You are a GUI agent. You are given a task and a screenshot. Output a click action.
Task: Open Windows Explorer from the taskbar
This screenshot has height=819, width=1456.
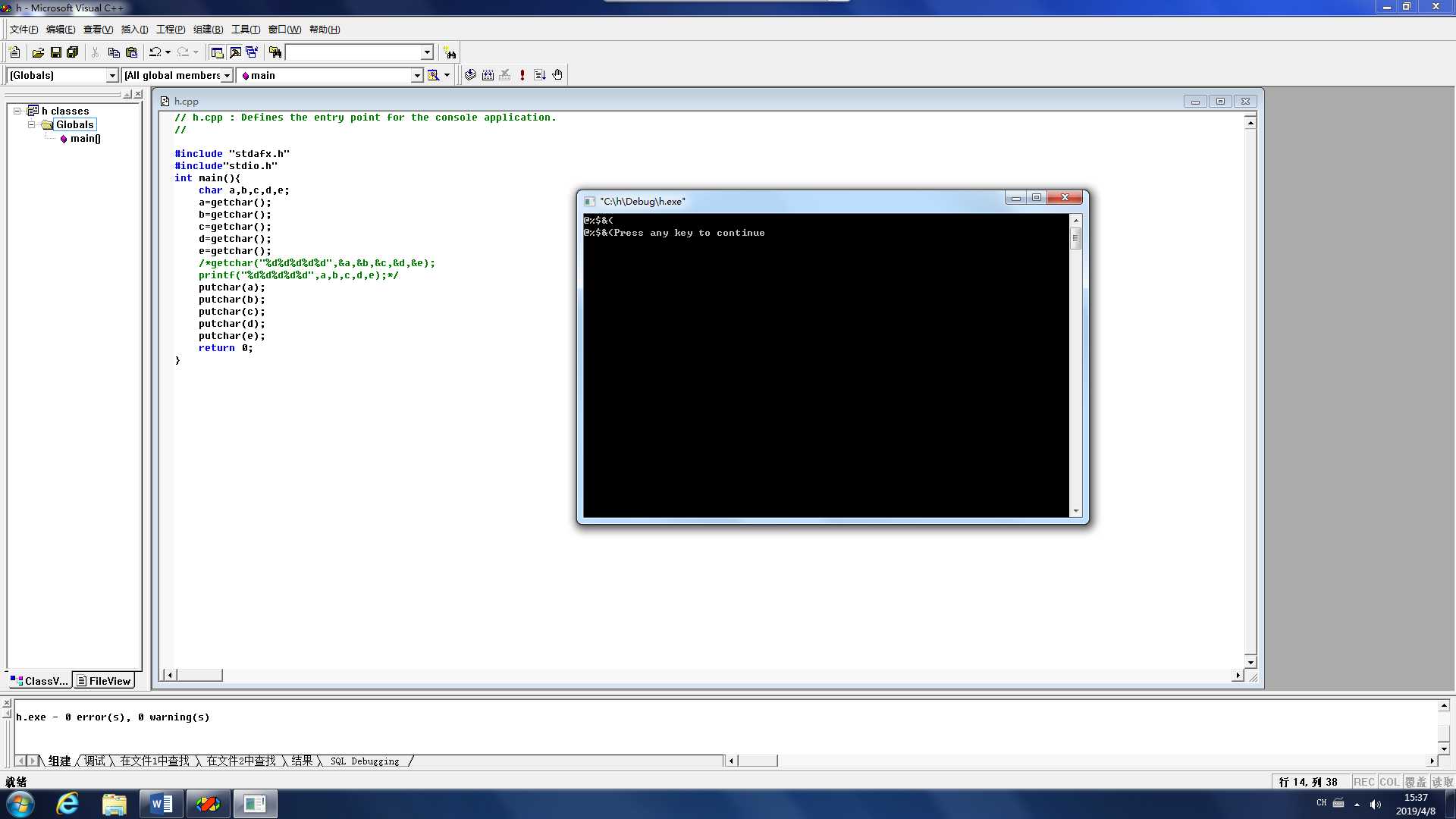pyautogui.click(x=115, y=804)
